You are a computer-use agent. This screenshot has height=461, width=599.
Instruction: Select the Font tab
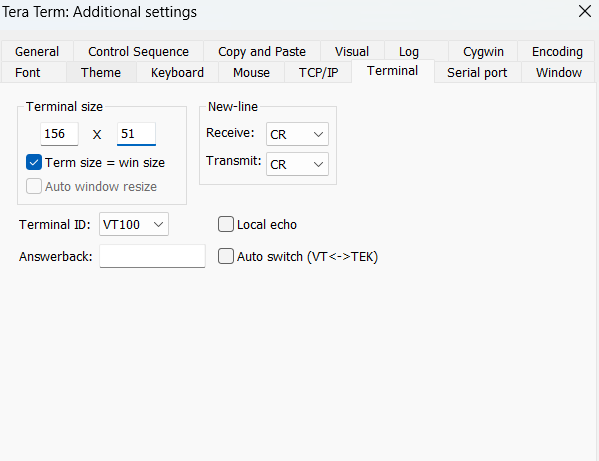(28, 72)
